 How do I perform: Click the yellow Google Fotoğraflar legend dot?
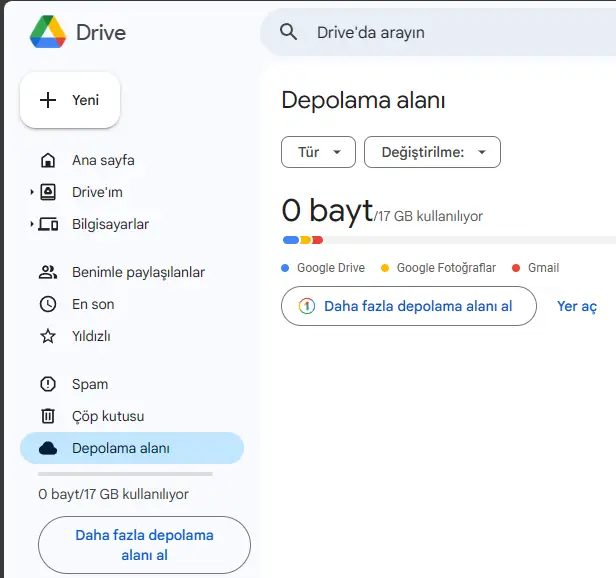[385, 268]
